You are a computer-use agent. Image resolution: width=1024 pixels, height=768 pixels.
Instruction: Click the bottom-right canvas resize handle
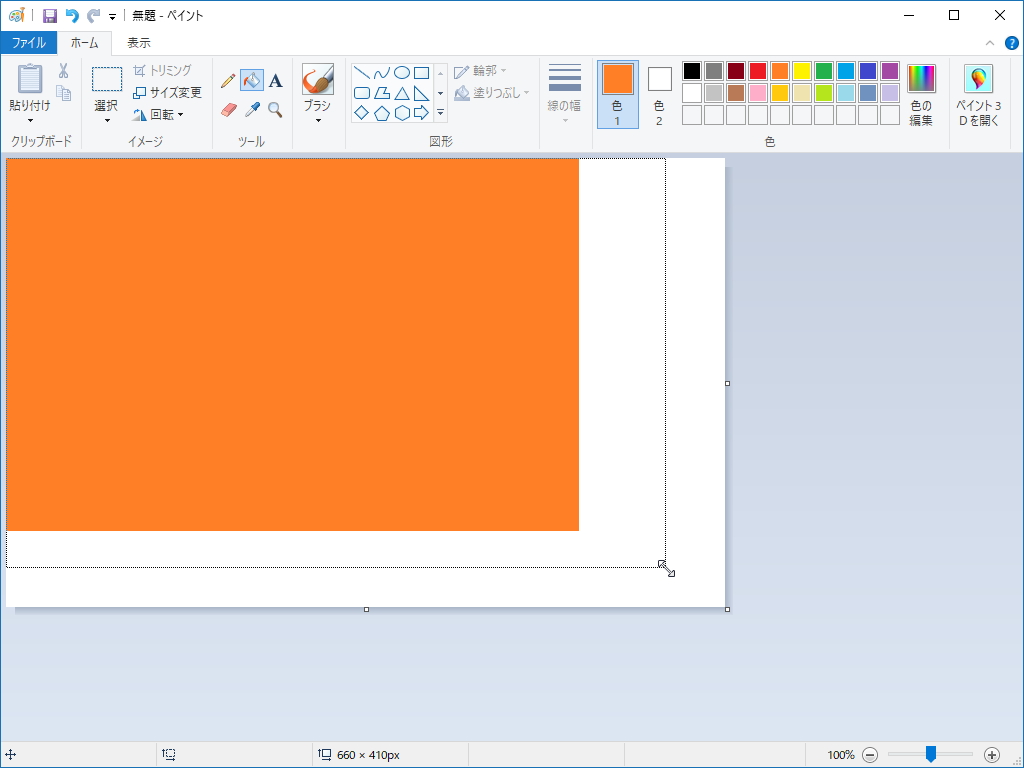(x=728, y=609)
